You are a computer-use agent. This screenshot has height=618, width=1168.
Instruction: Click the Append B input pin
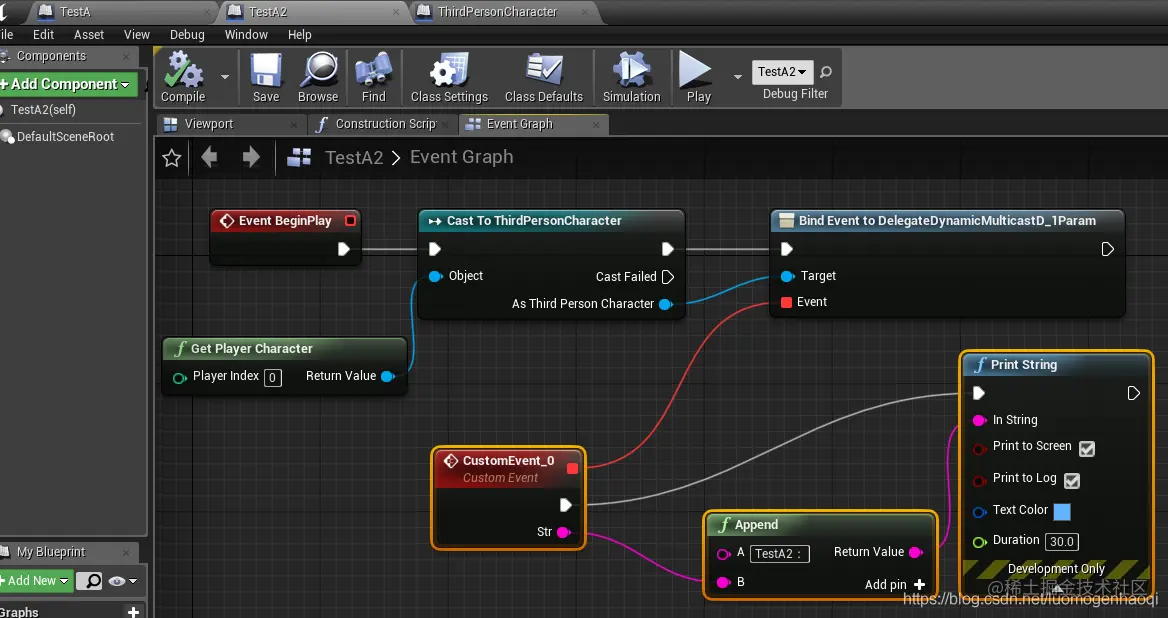point(723,582)
